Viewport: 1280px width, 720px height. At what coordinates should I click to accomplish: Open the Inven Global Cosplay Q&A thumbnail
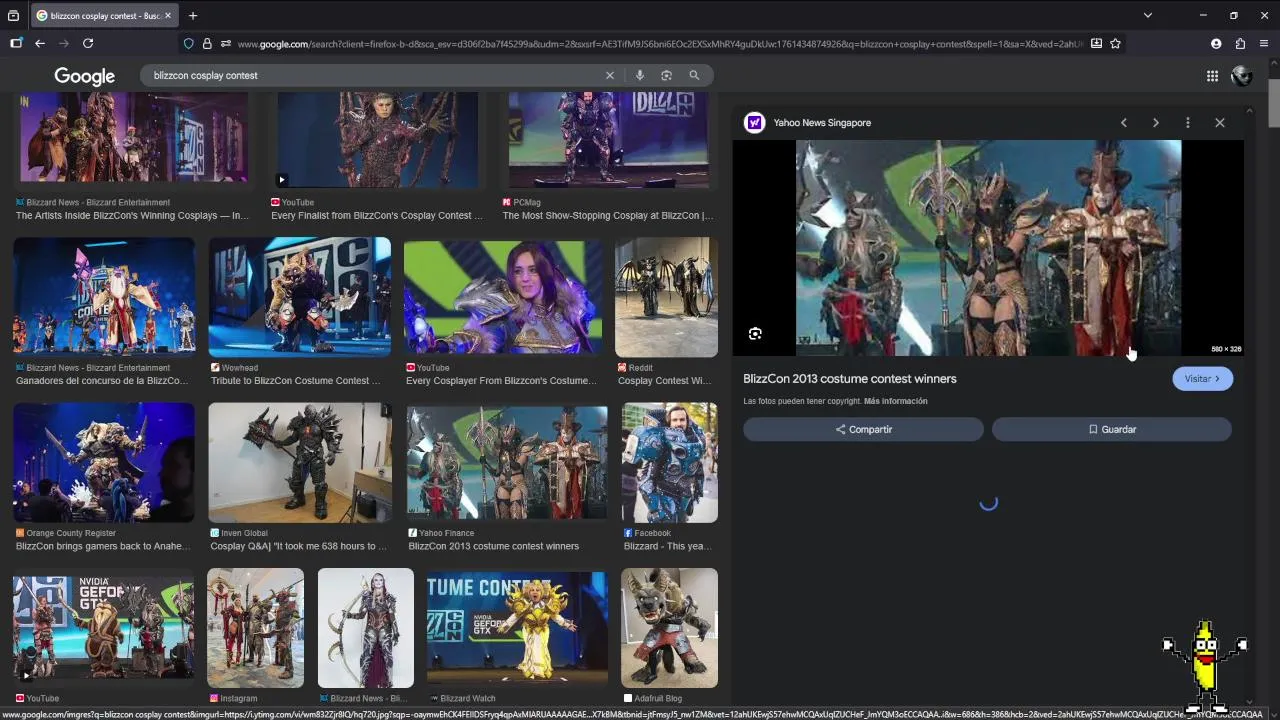pyautogui.click(x=300, y=463)
